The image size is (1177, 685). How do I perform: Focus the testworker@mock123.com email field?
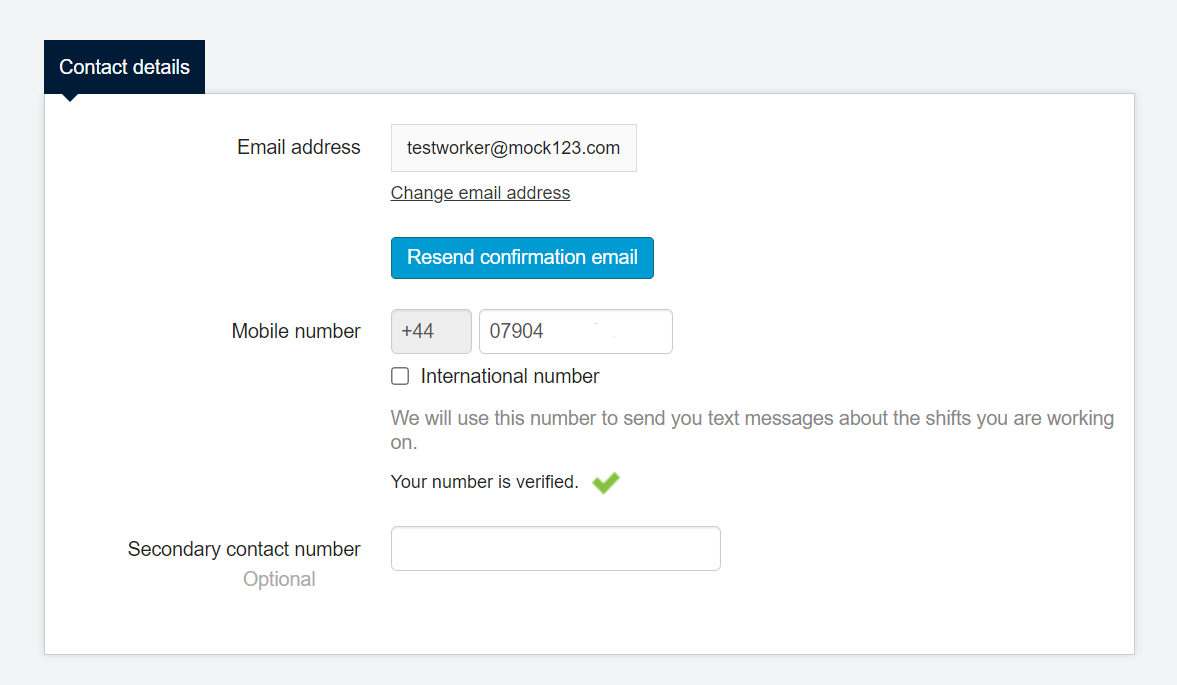(513, 148)
